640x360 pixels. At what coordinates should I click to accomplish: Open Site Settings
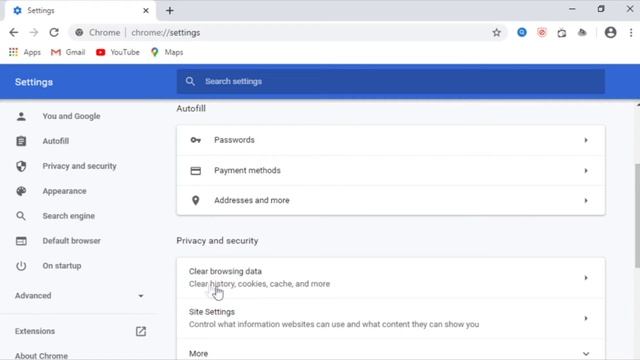391,318
